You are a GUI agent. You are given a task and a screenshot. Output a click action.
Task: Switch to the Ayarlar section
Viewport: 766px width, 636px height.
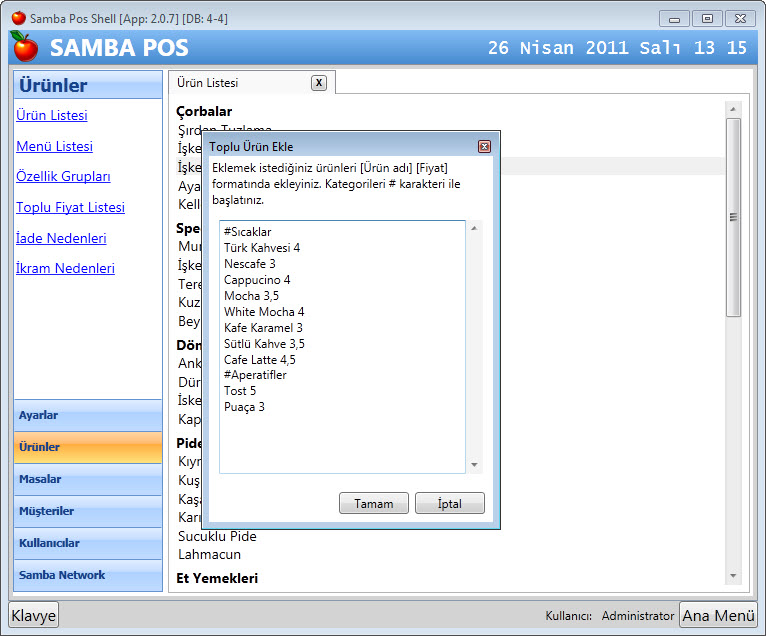pyautogui.click(x=87, y=415)
